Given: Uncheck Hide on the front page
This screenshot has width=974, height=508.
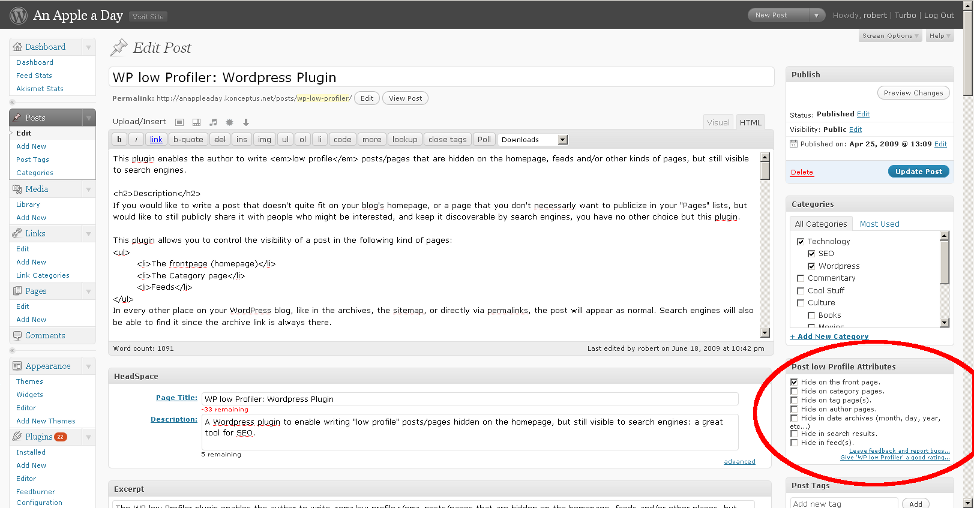Looking at the screenshot, I should [794, 383].
